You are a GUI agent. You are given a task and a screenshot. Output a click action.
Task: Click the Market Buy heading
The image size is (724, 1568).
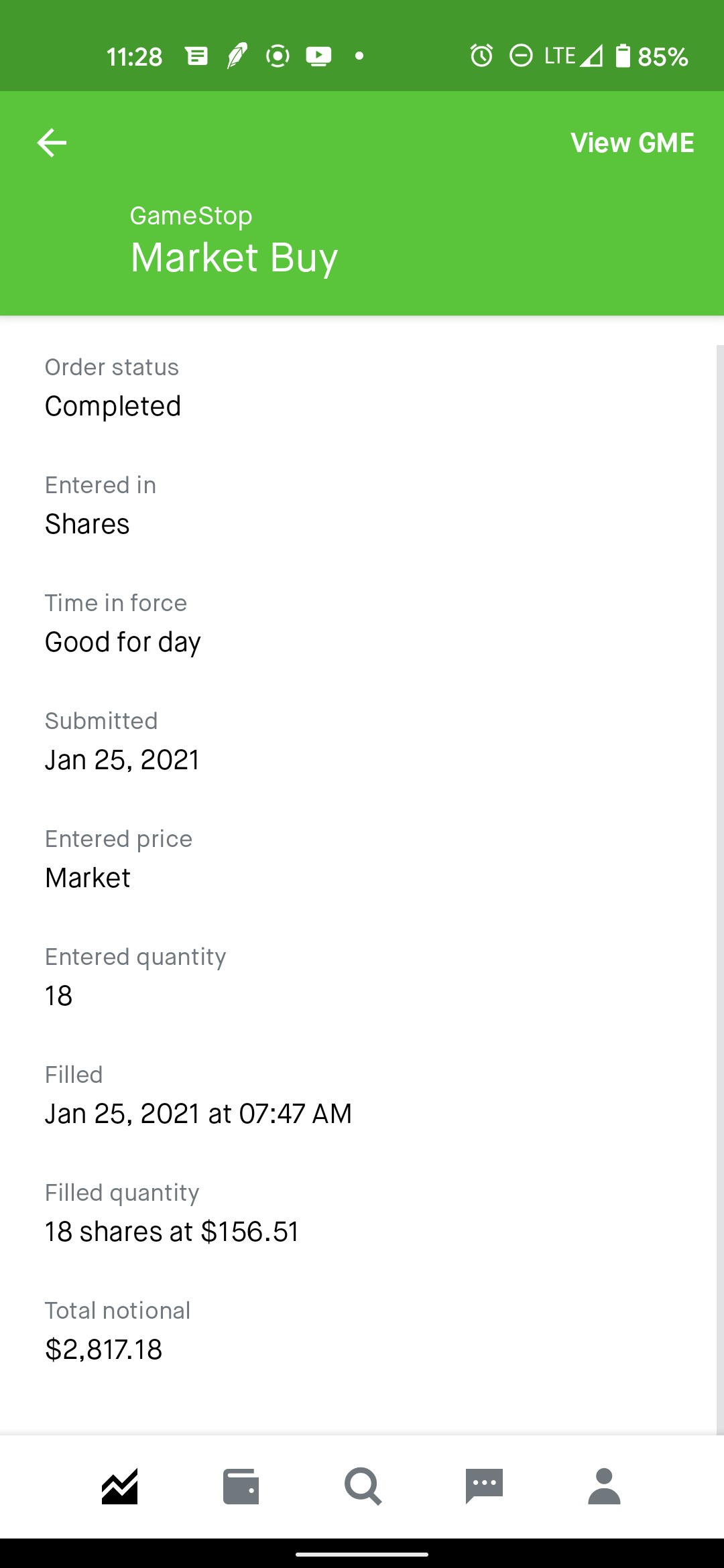tap(234, 257)
